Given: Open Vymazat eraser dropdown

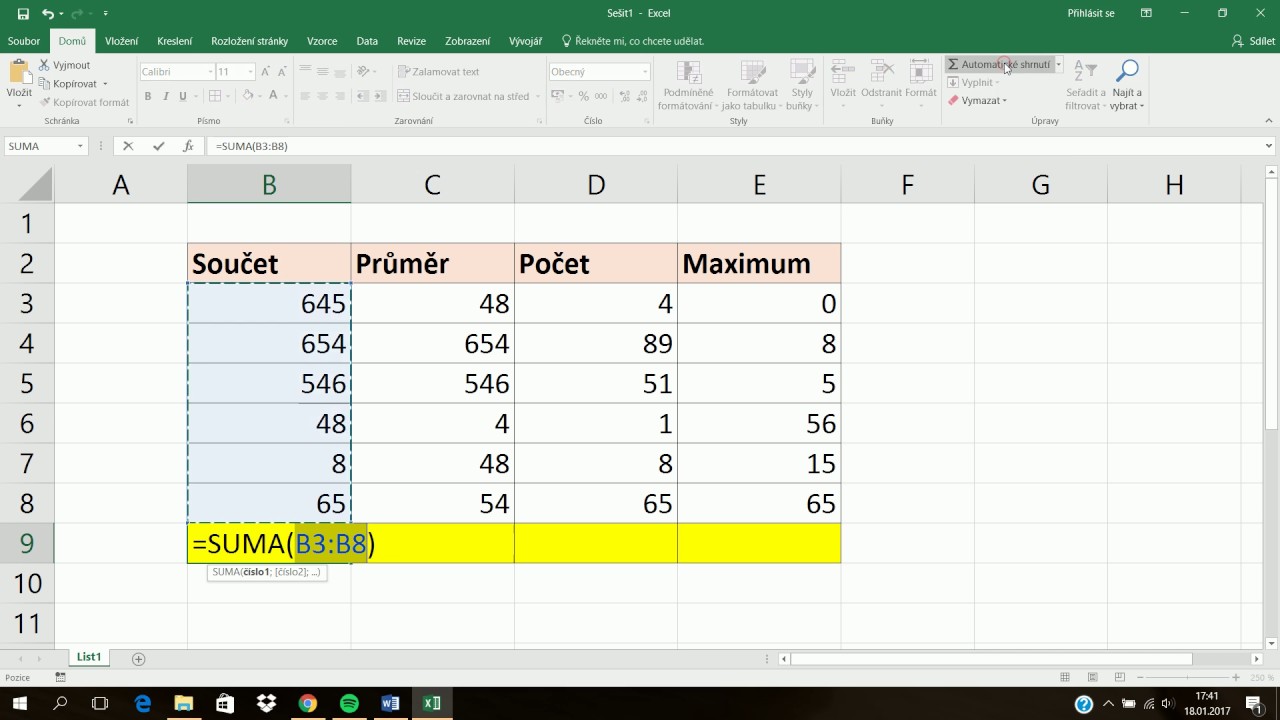Looking at the screenshot, I should click(x=977, y=101).
